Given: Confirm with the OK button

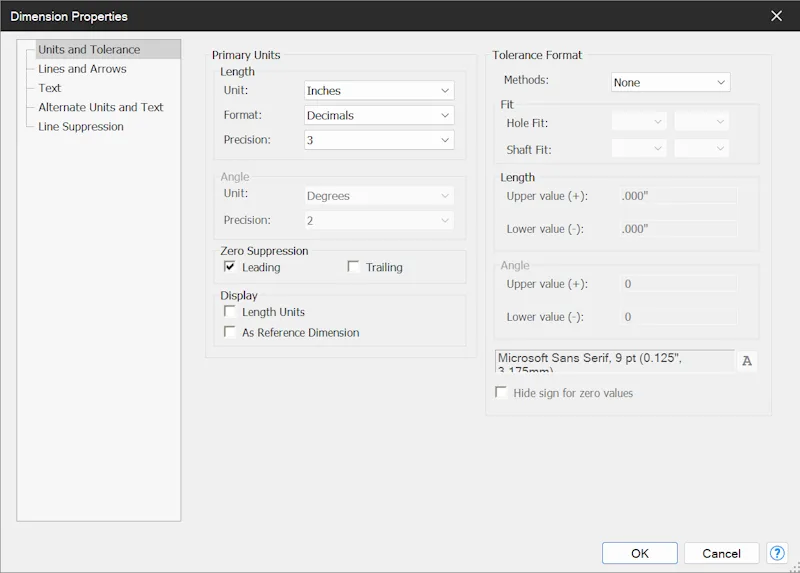Looking at the screenshot, I should [640, 553].
